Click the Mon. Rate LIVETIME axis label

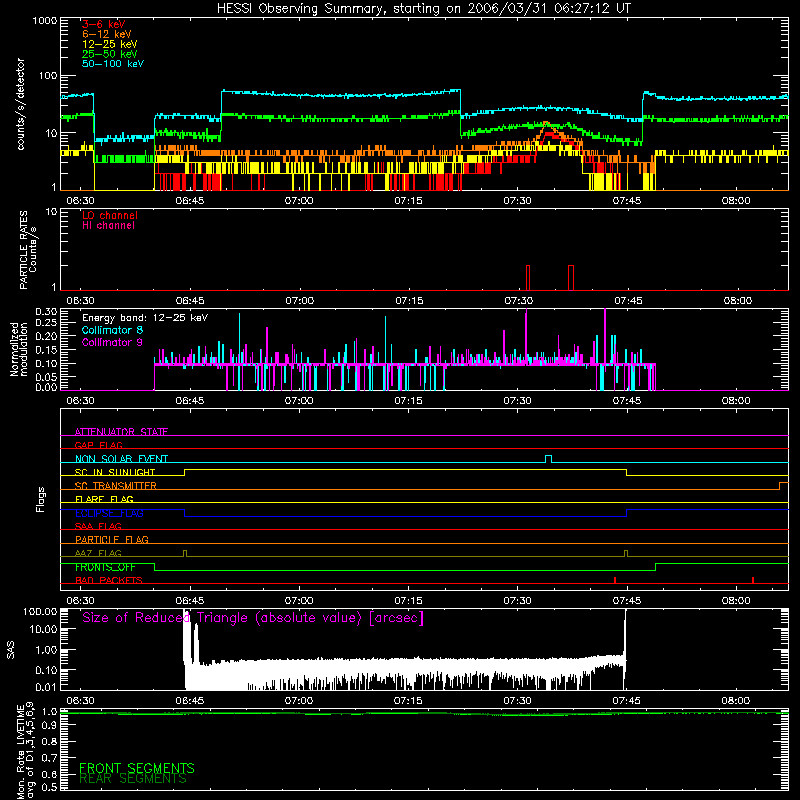[26, 750]
